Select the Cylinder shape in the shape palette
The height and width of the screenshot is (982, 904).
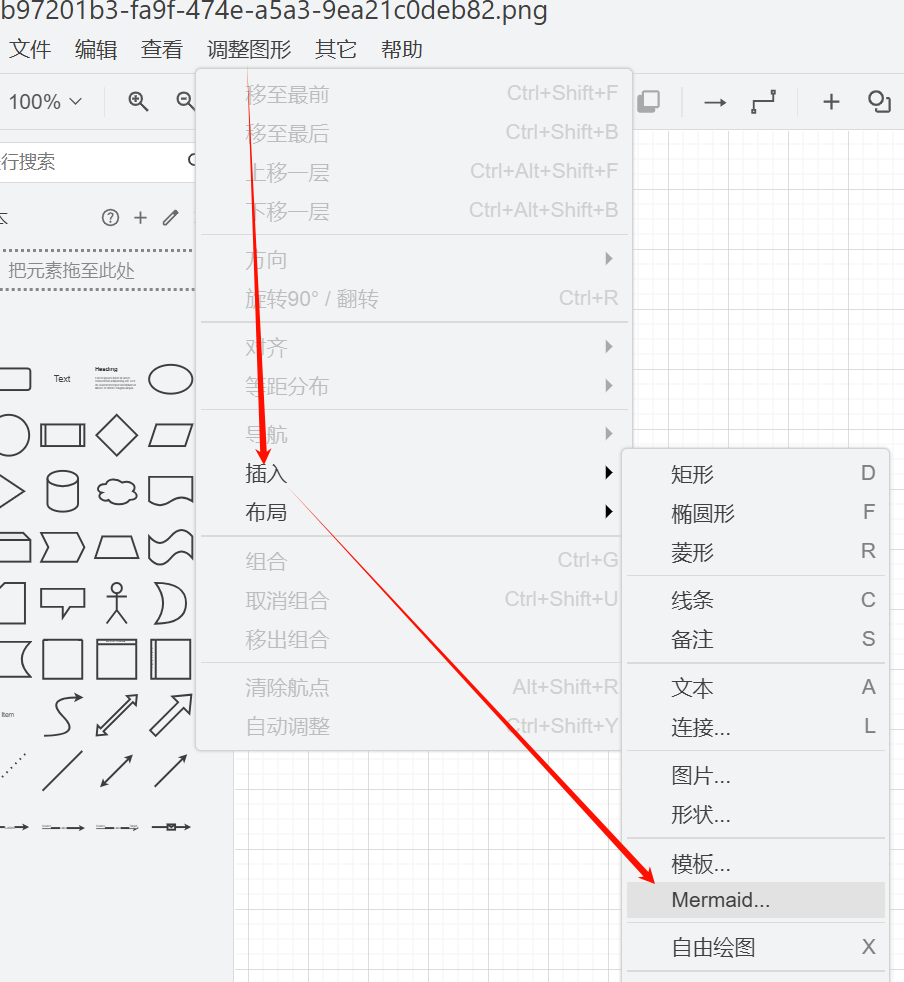(62, 489)
